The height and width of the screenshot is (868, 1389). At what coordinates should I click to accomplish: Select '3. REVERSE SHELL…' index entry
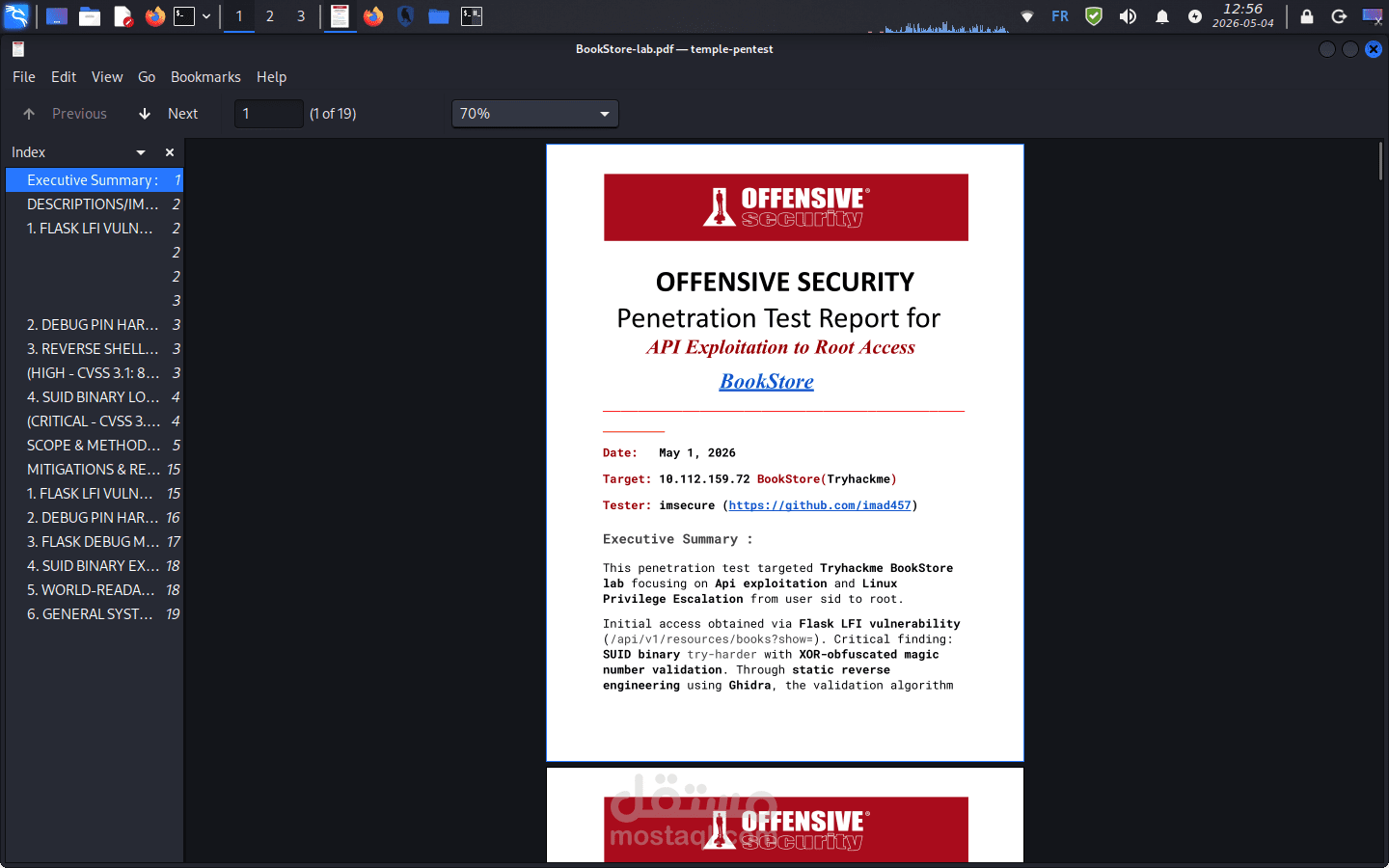click(x=95, y=349)
